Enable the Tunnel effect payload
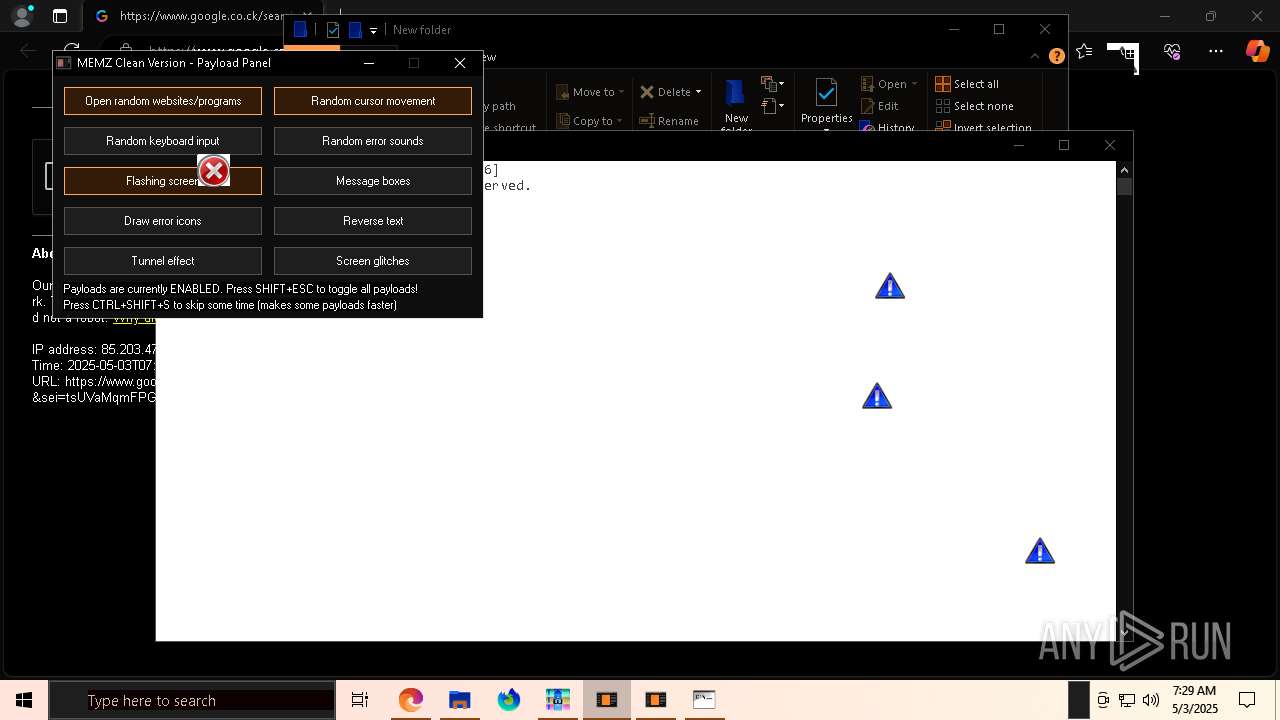 (x=163, y=261)
